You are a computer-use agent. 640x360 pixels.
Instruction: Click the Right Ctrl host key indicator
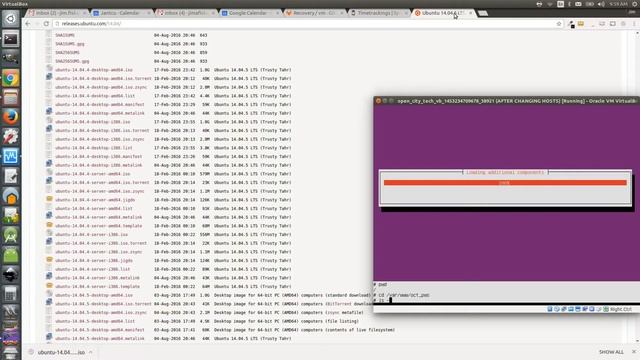[x=620, y=309]
